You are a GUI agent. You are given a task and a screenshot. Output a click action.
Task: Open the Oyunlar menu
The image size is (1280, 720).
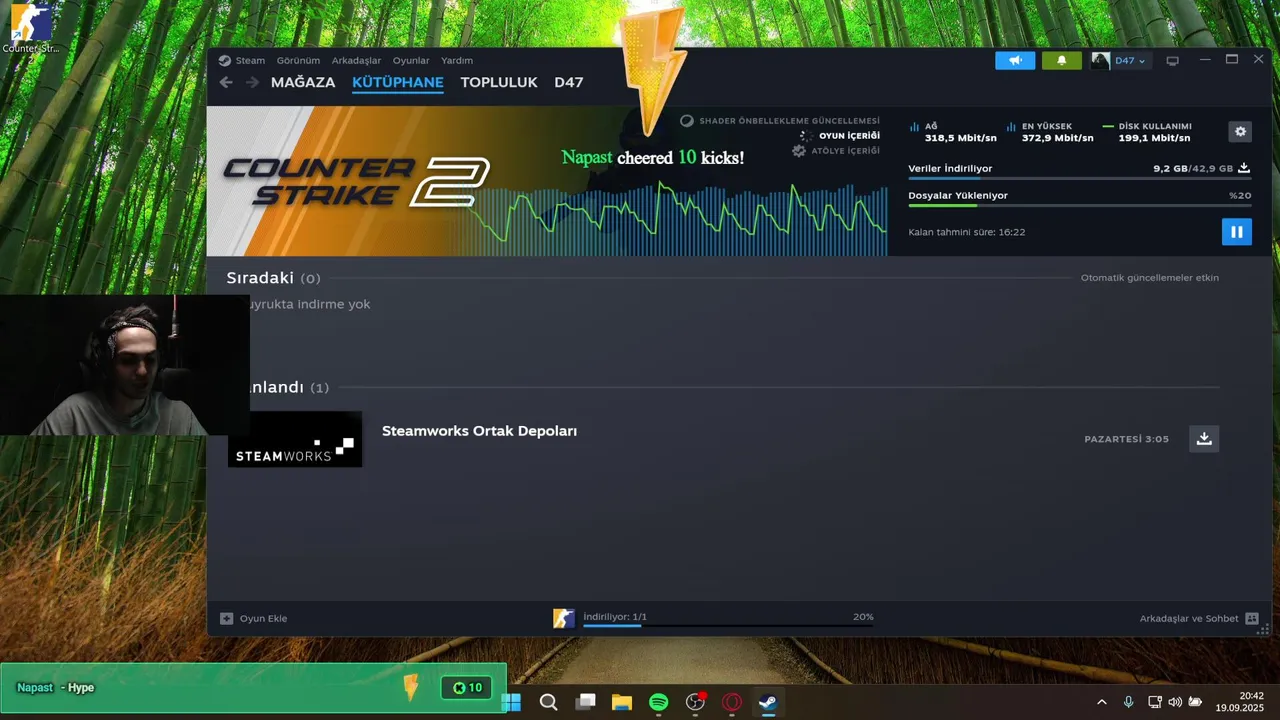411,60
